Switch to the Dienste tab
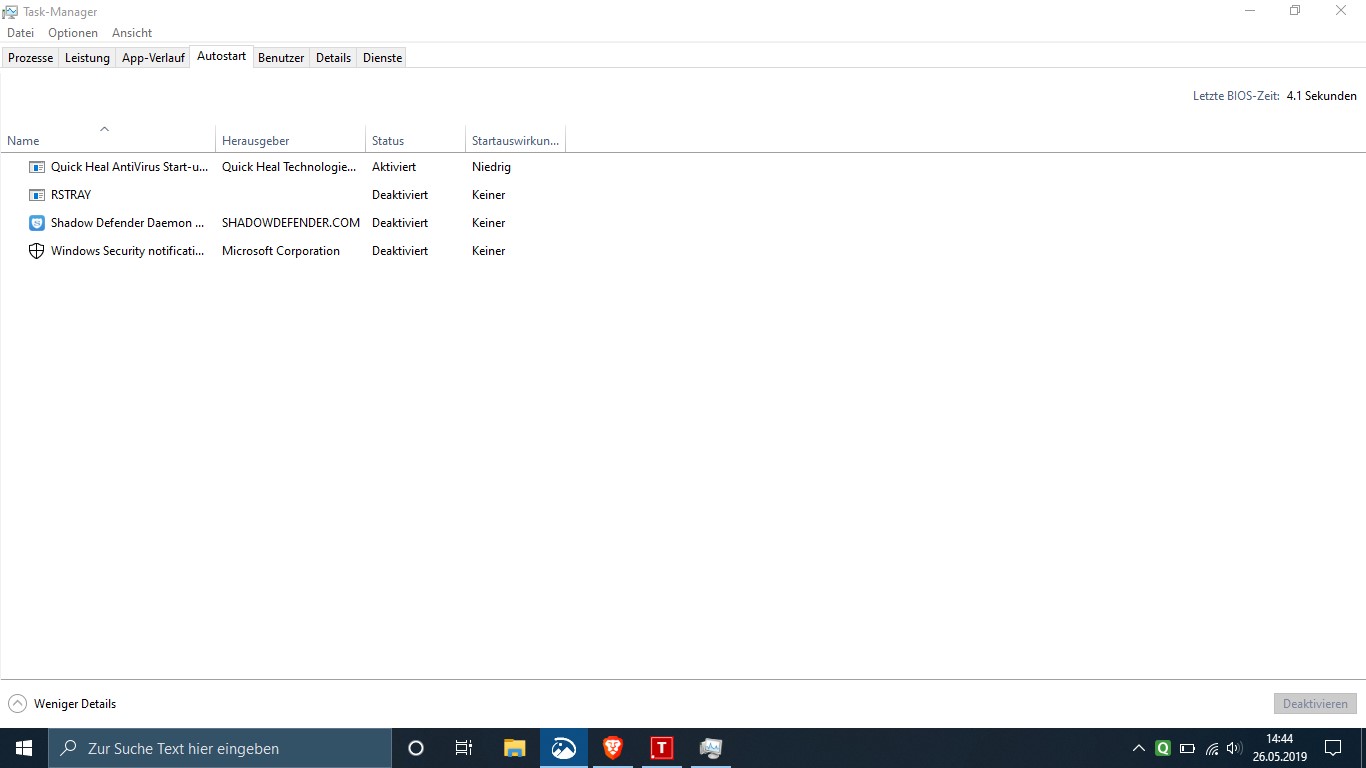 tap(382, 58)
